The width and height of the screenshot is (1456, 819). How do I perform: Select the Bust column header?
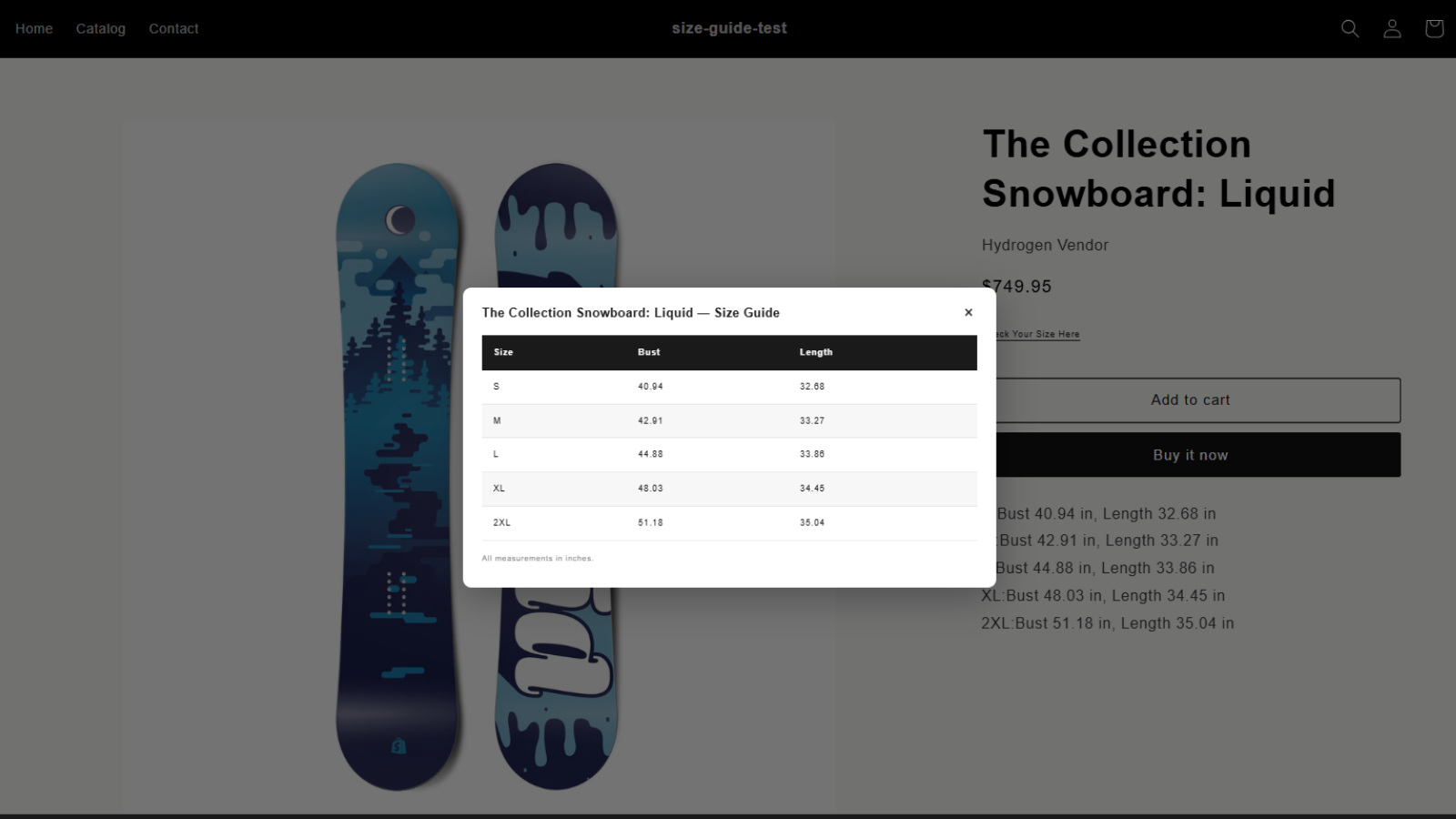[x=649, y=352]
